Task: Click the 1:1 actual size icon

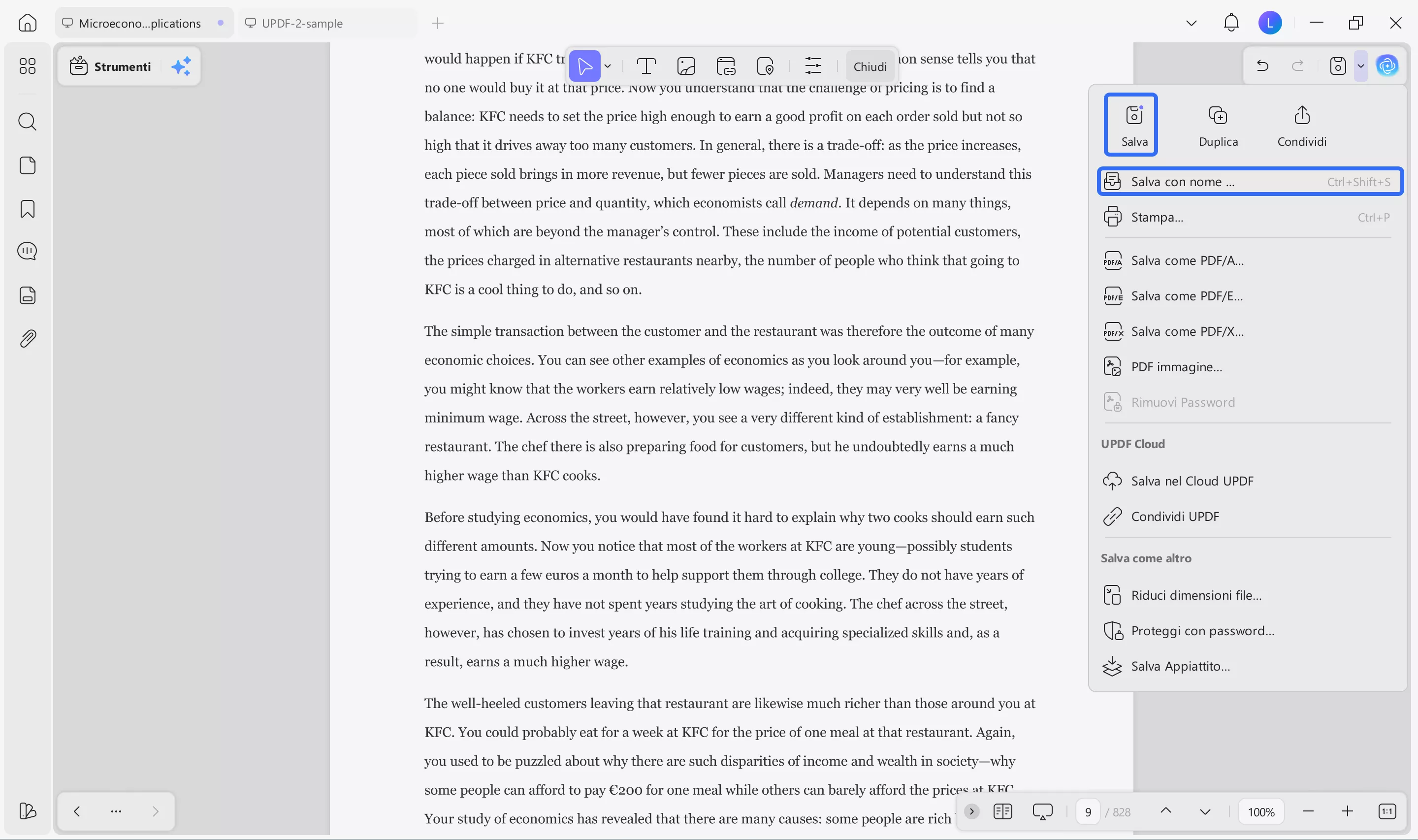Action: [1387, 811]
